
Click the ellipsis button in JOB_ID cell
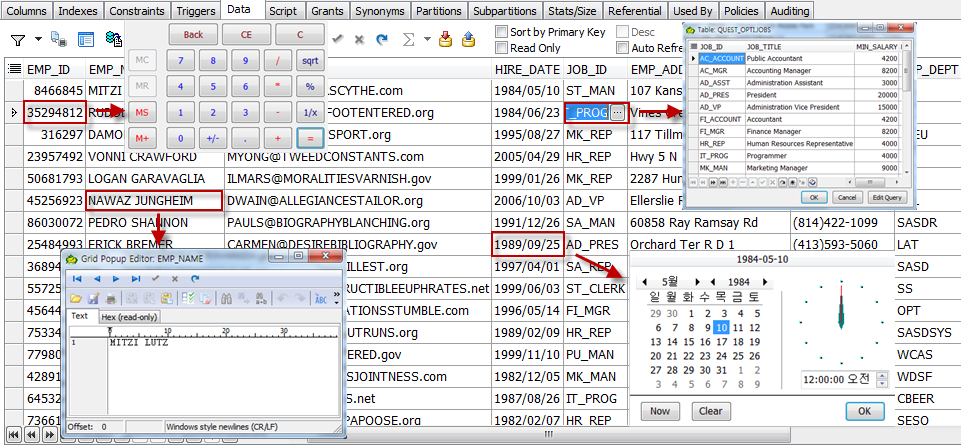[618, 113]
